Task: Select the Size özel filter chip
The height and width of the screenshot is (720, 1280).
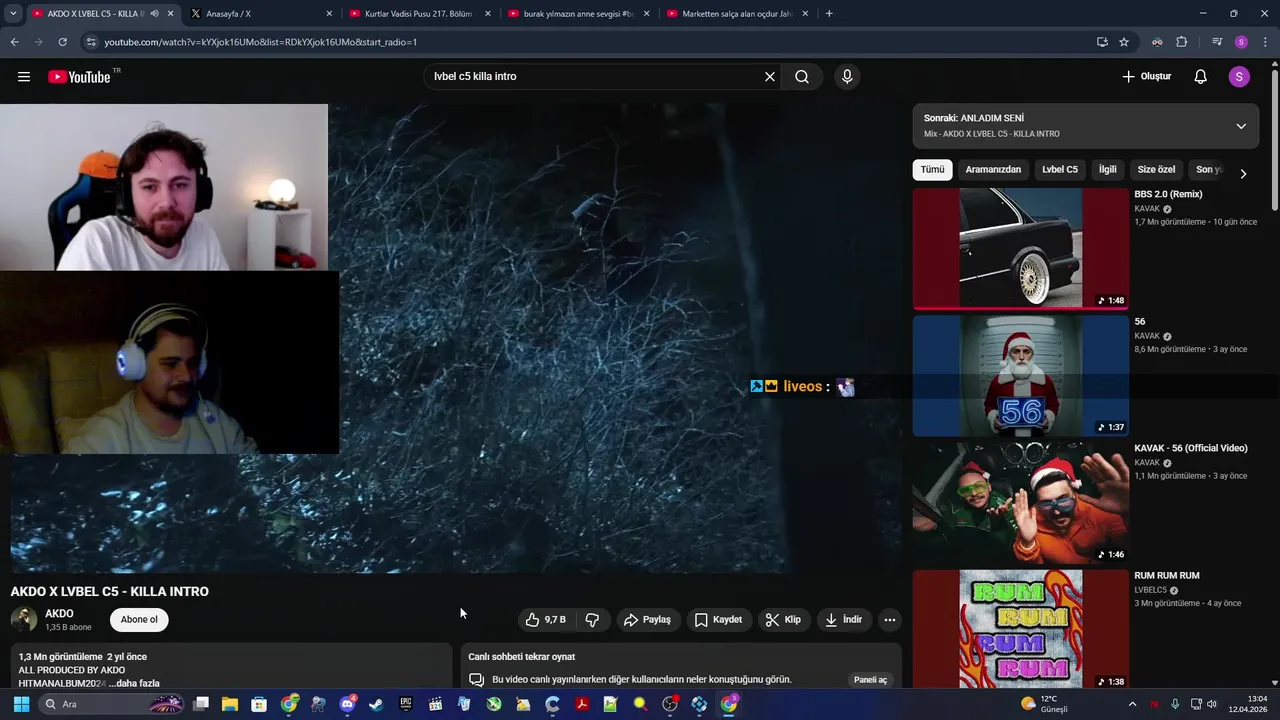Action: 1156,170
